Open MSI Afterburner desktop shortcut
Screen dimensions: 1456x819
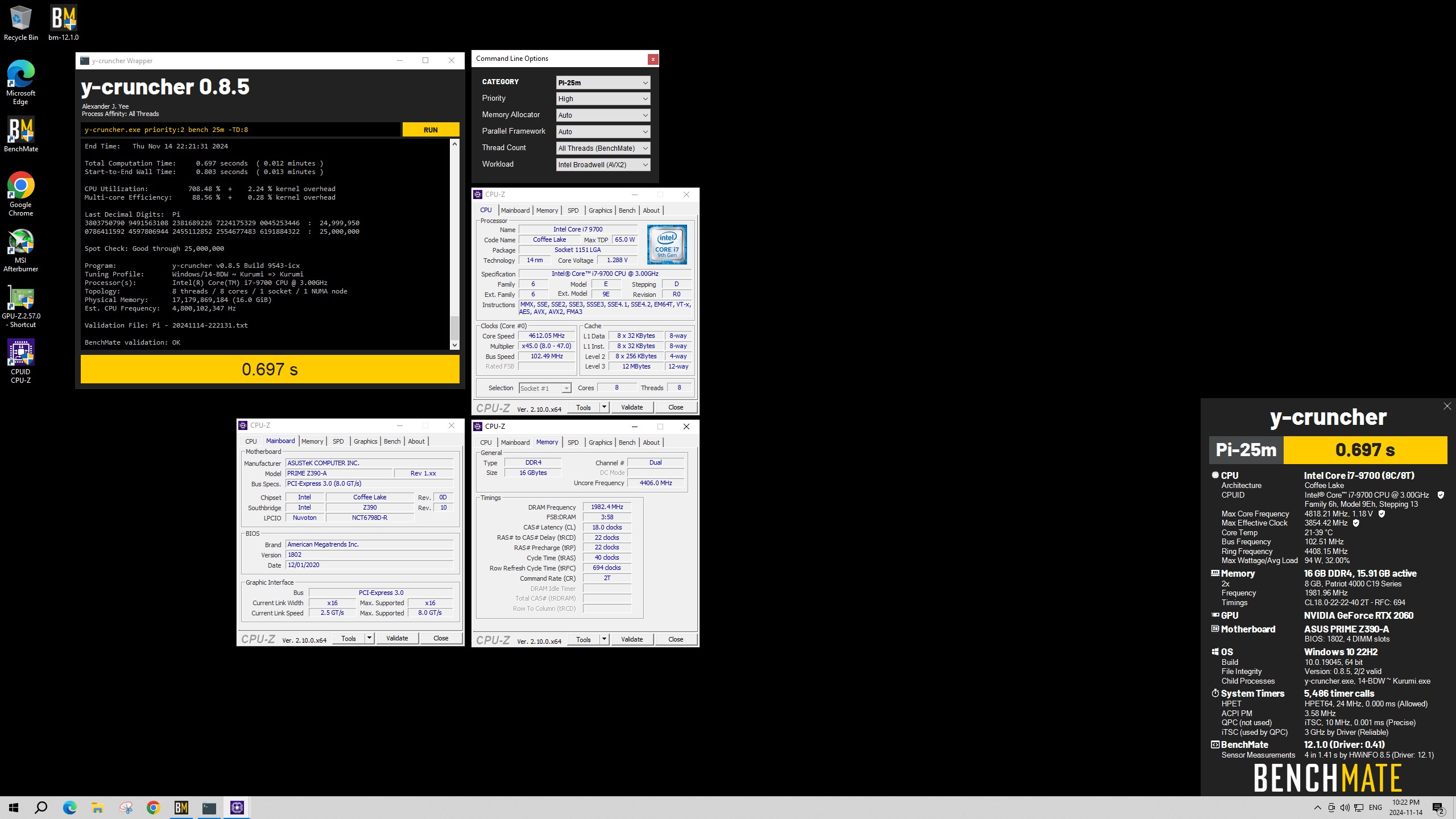coord(21,250)
